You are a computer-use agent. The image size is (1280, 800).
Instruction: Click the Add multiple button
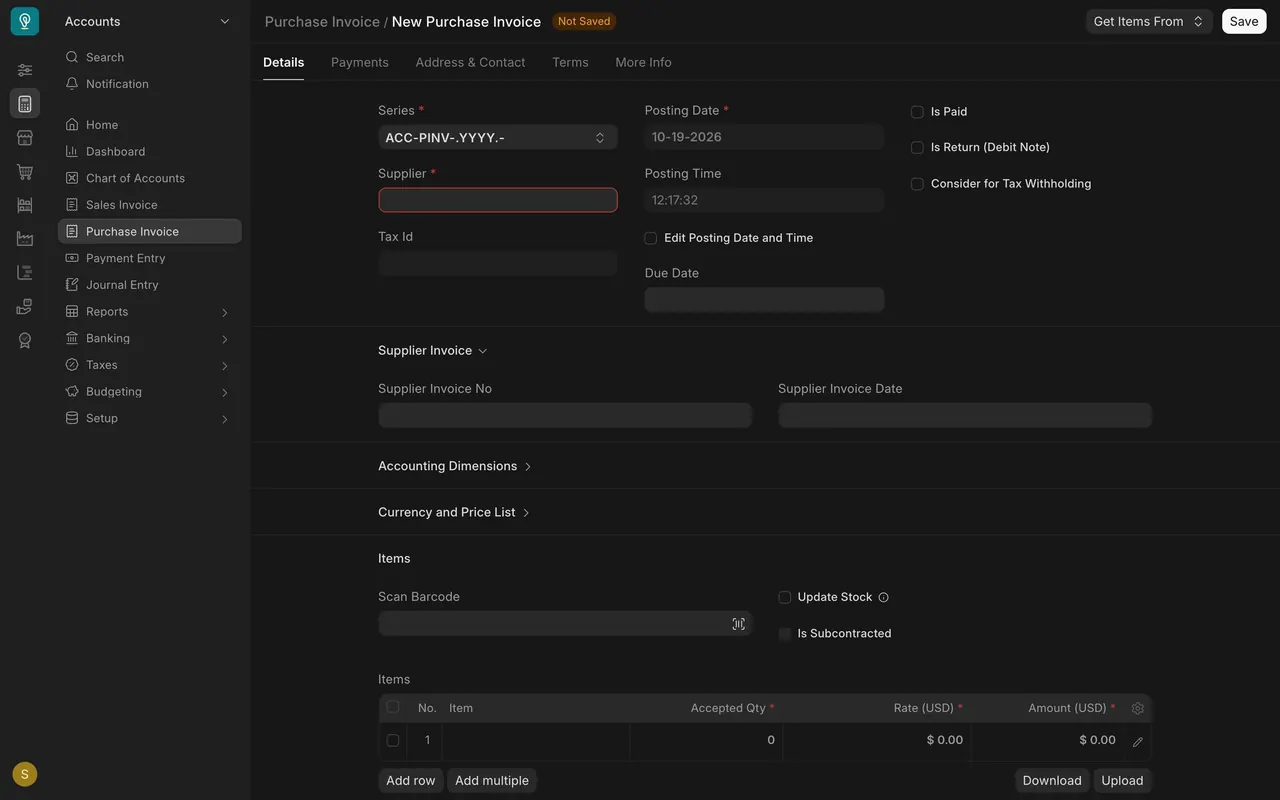point(492,780)
